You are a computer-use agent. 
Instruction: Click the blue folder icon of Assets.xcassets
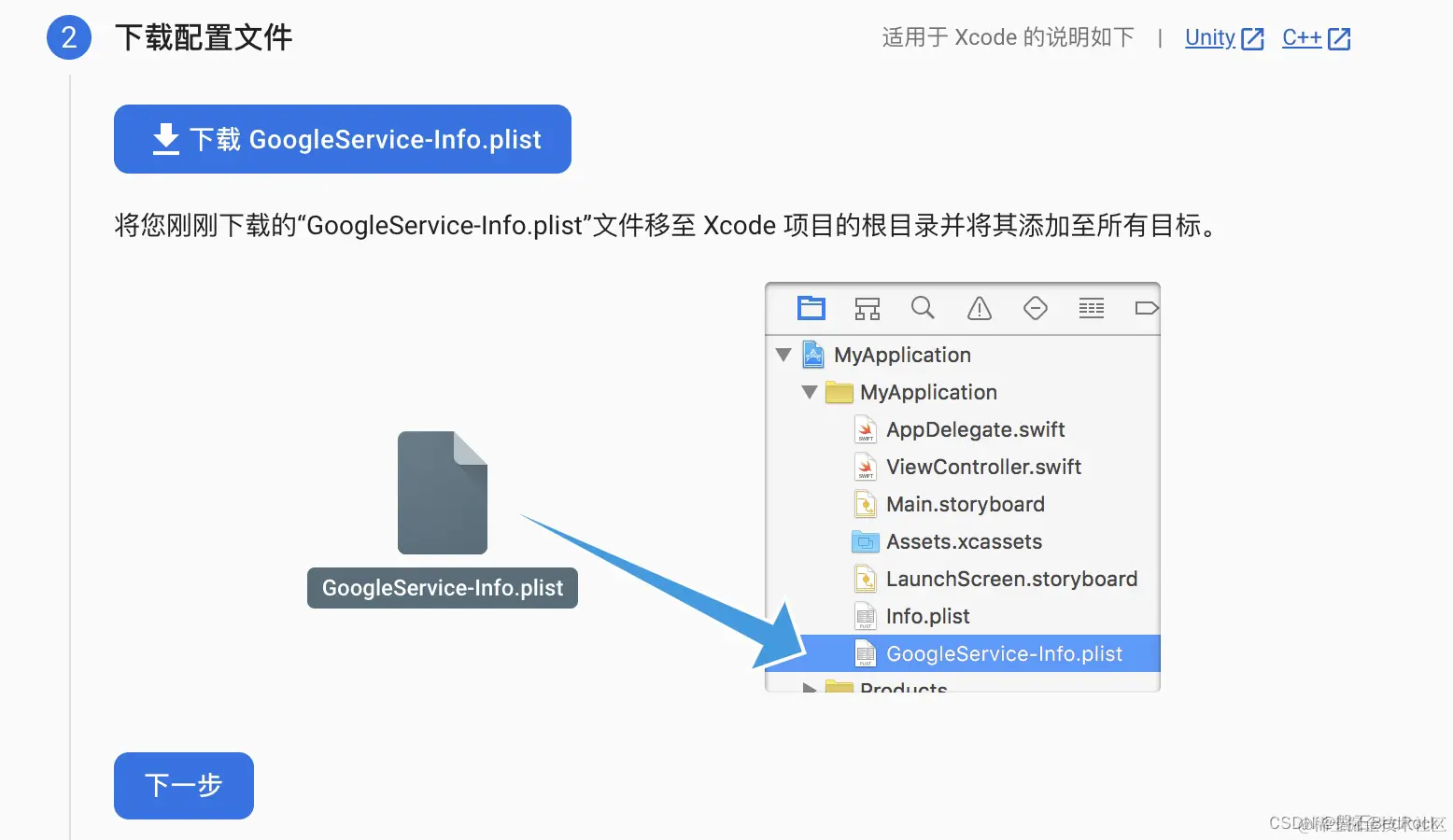[866, 541]
